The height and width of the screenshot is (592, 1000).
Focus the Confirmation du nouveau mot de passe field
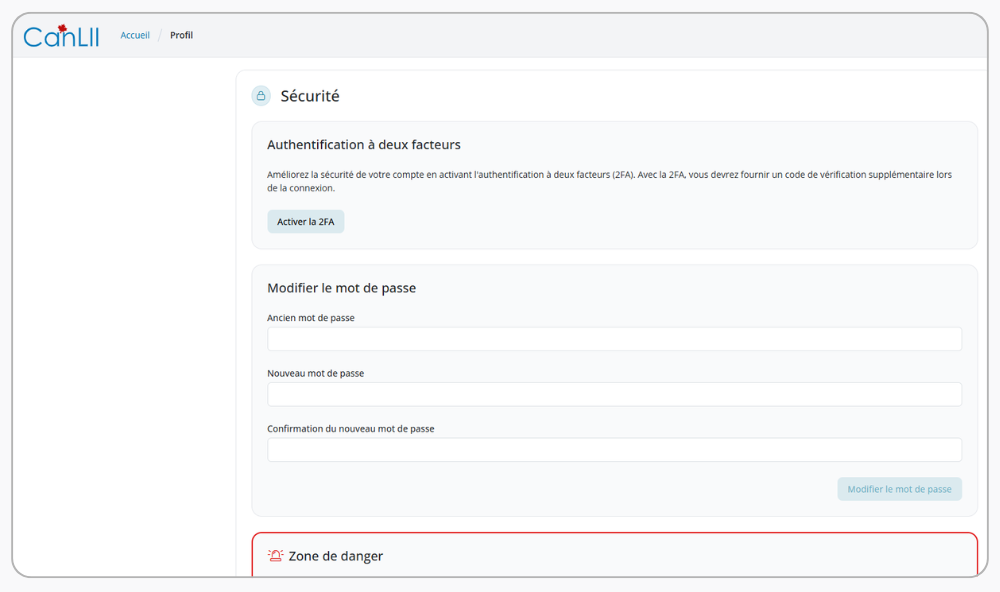click(x=614, y=450)
